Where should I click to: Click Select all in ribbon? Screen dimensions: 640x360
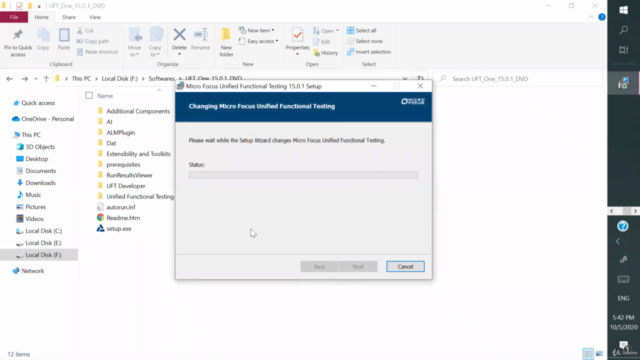click(x=362, y=31)
